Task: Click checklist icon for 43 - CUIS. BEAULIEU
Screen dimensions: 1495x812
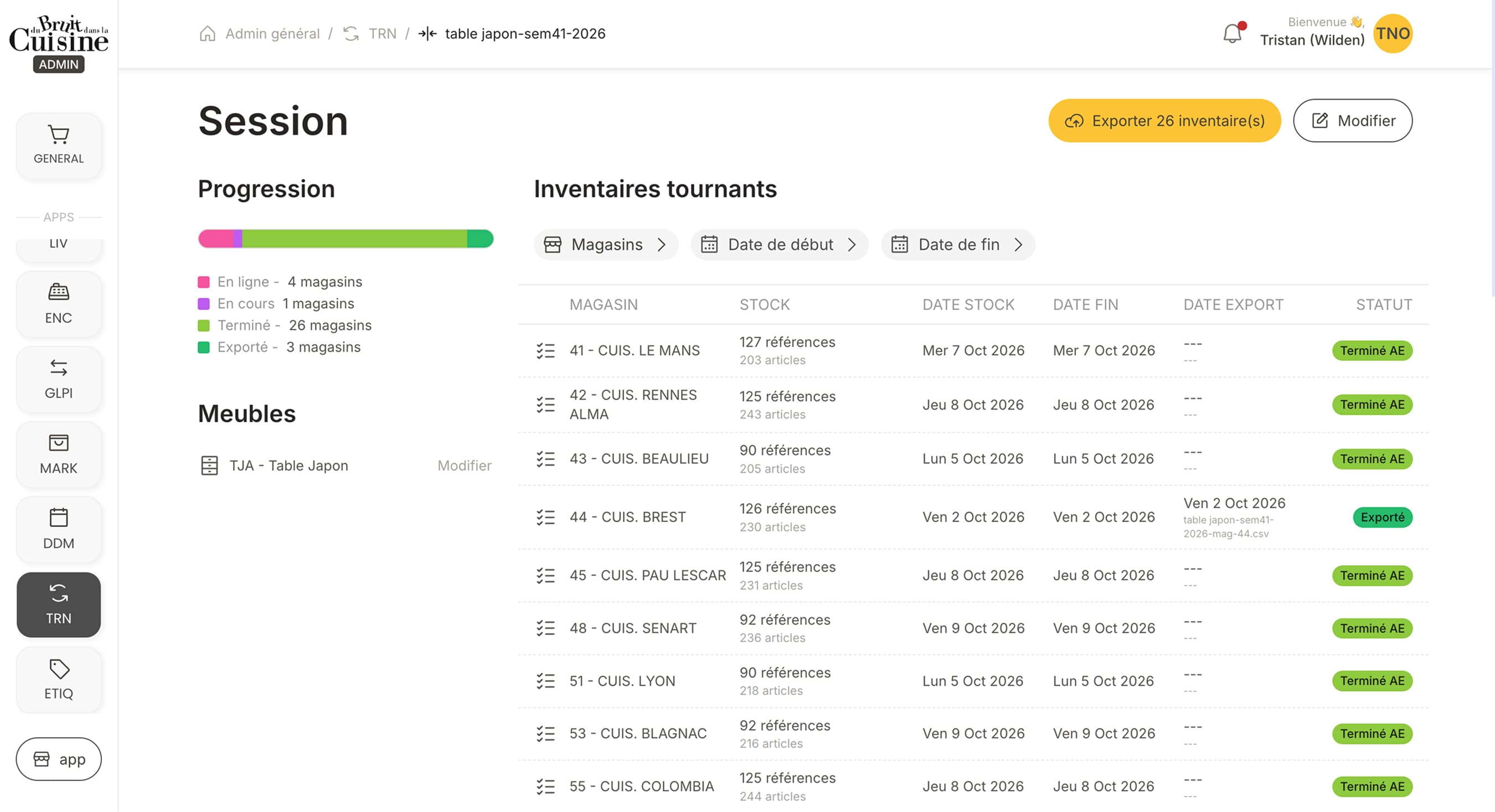Action: pyautogui.click(x=545, y=459)
